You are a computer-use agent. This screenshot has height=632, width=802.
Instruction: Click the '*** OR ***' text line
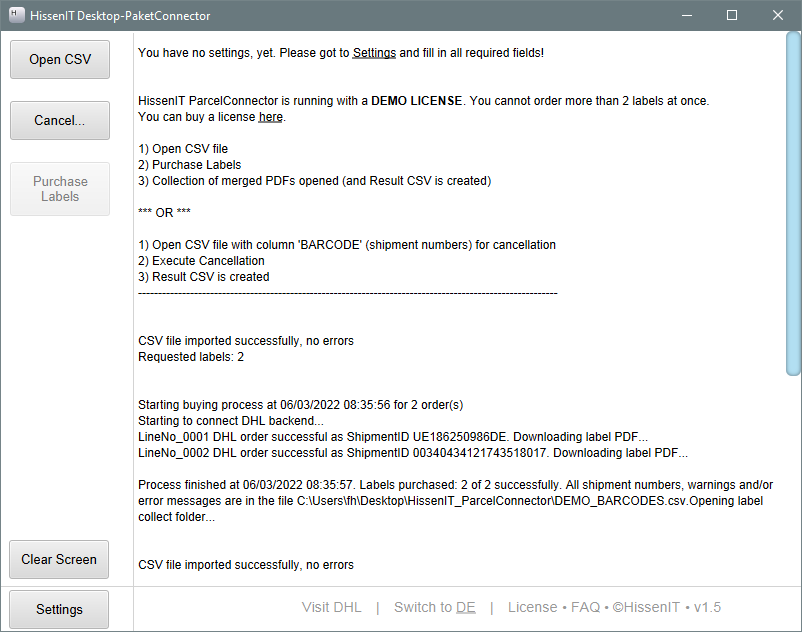pos(164,213)
